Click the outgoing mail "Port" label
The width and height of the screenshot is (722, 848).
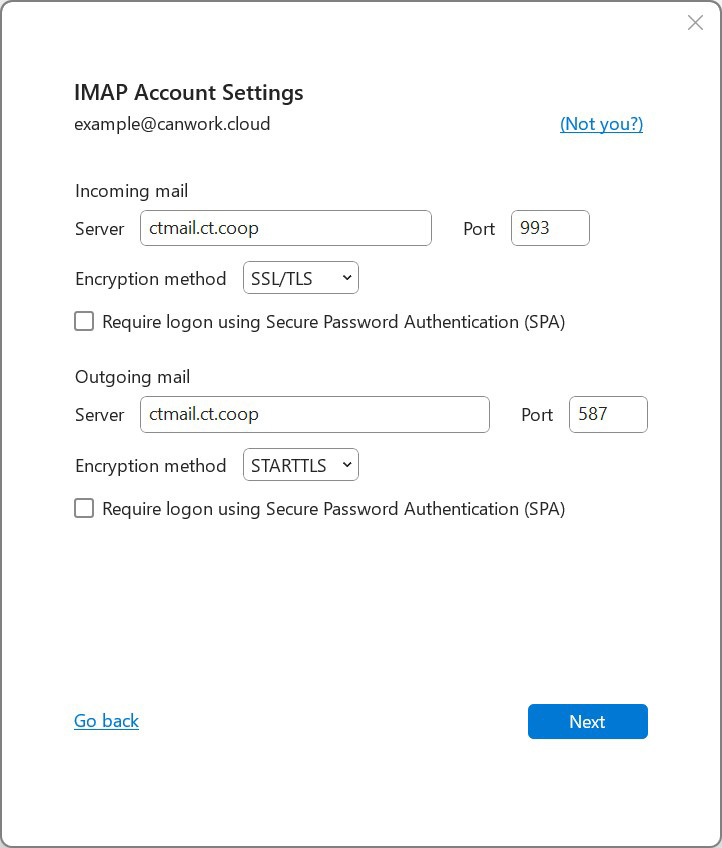537,415
